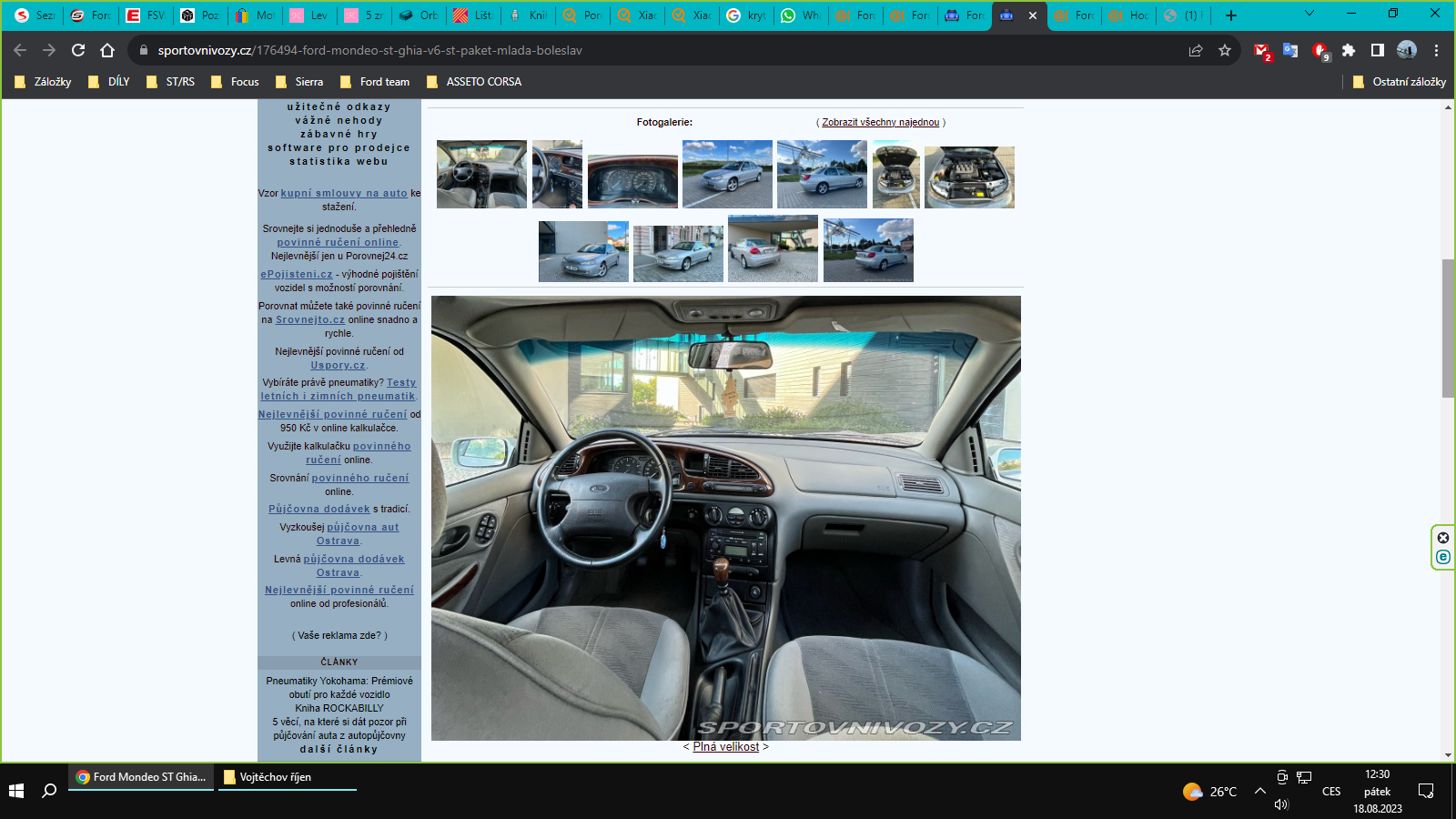Open 'užitečné odkazy' menu item

[339, 106]
